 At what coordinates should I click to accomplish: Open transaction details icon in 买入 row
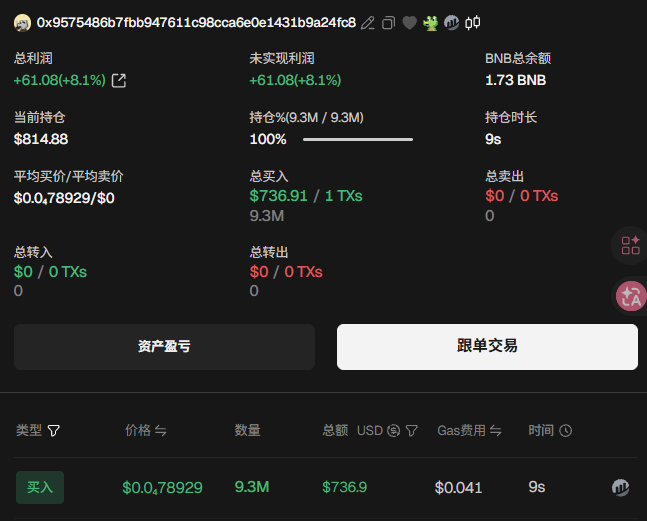(620, 488)
